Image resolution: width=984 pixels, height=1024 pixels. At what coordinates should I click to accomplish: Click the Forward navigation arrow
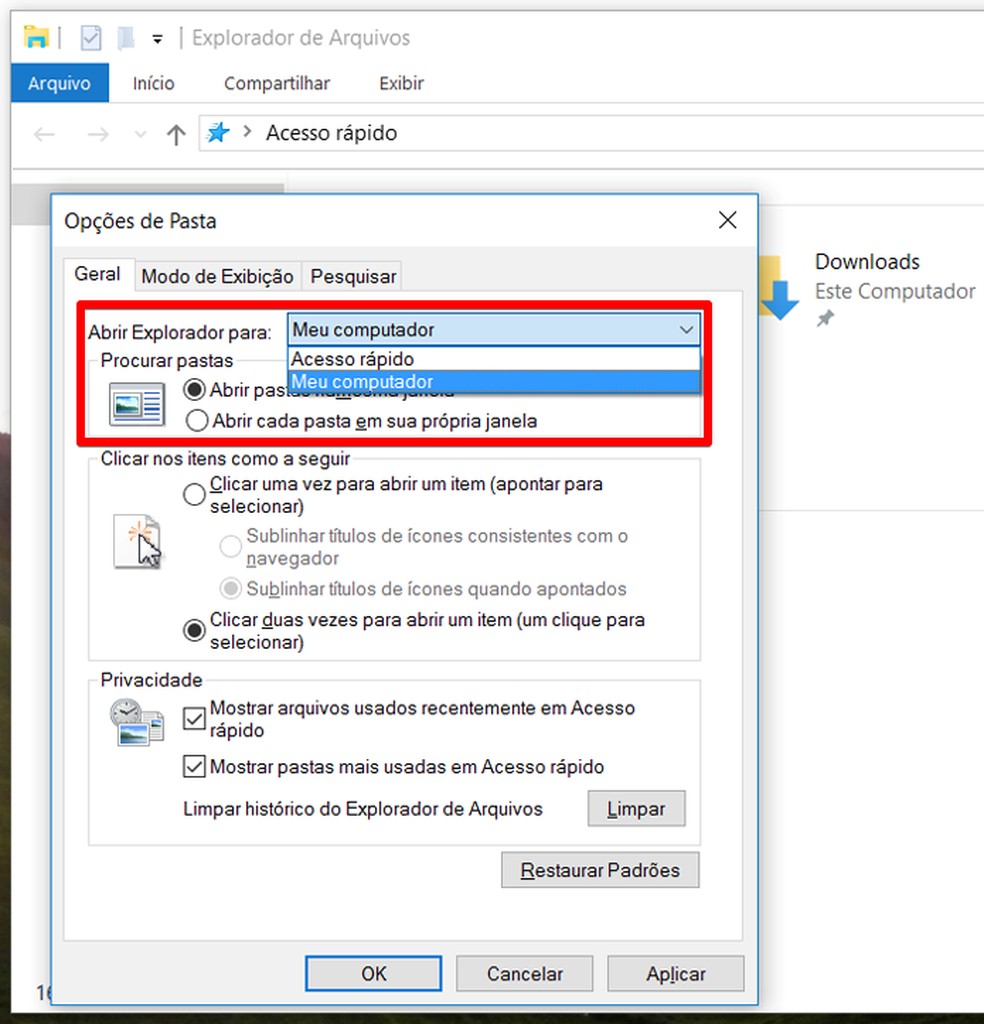pyautogui.click(x=98, y=135)
